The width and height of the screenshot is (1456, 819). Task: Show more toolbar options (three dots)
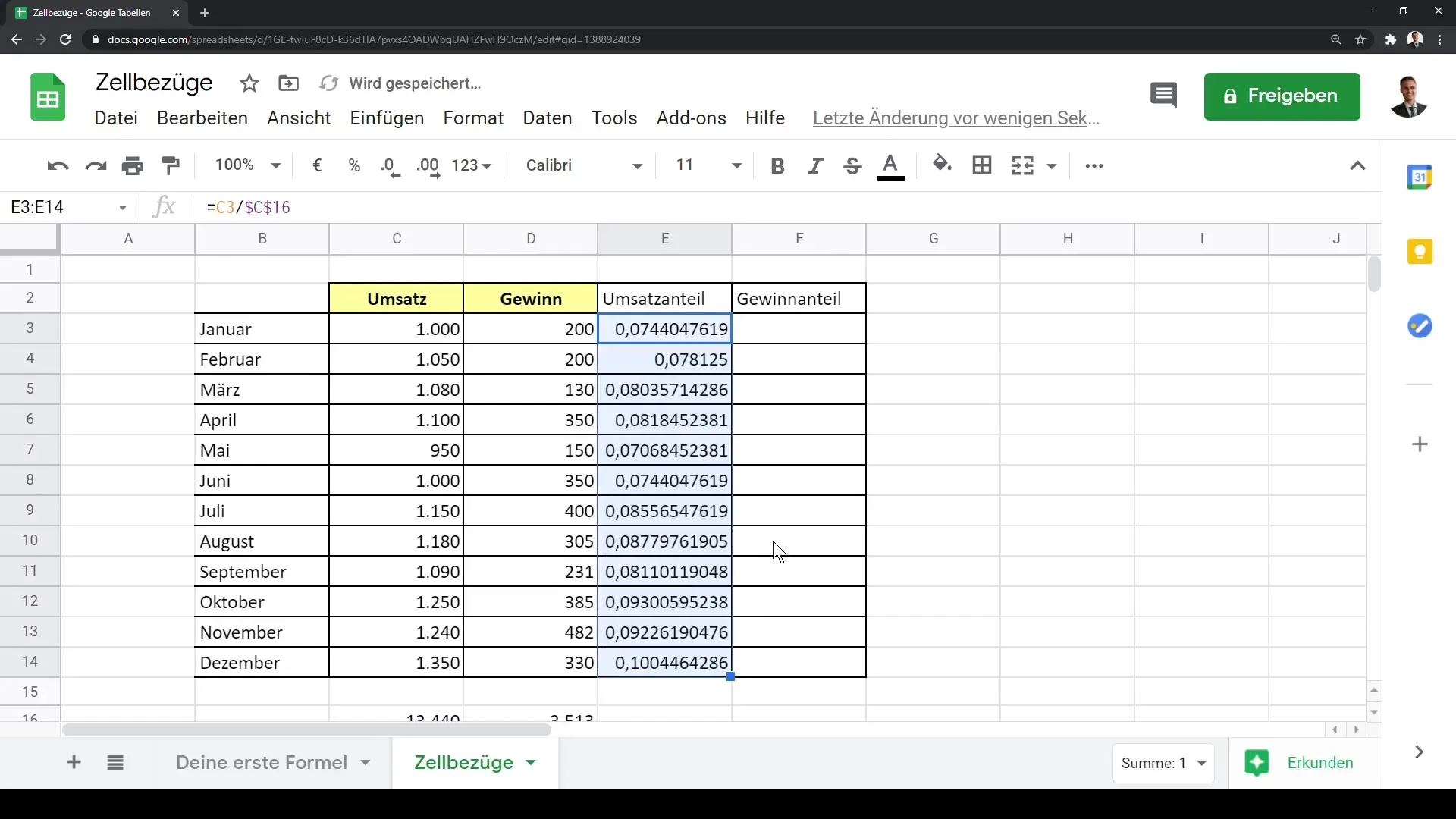(x=1094, y=165)
